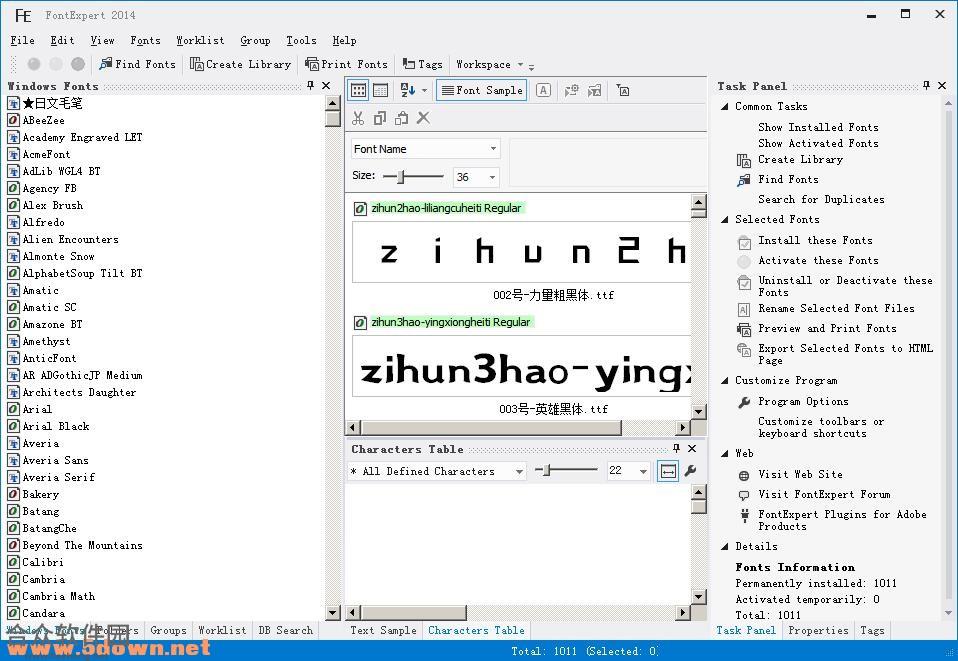Click the Delete X icon
This screenshot has width=958, height=661.
pyautogui.click(x=423, y=118)
